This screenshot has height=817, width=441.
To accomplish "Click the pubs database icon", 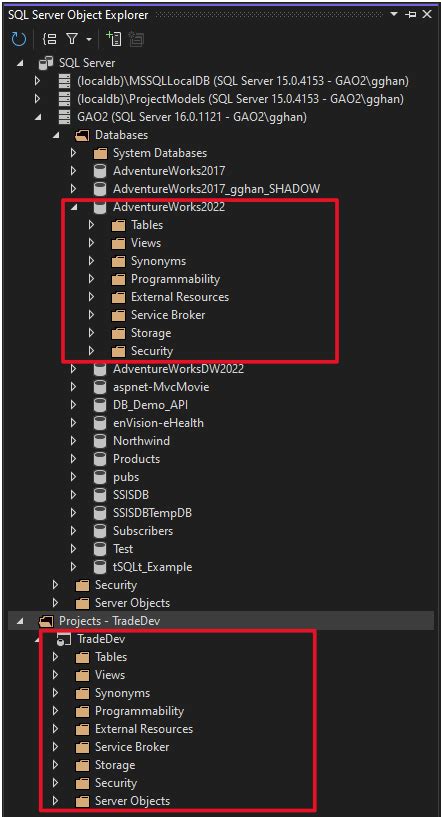I will [x=100, y=477].
